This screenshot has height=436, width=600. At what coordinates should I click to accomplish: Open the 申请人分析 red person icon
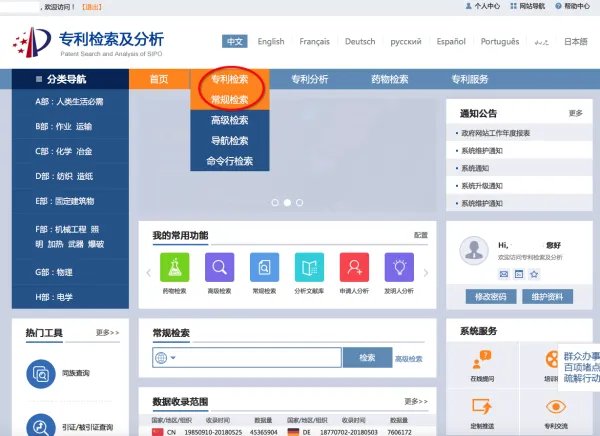[x=354, y=267]
